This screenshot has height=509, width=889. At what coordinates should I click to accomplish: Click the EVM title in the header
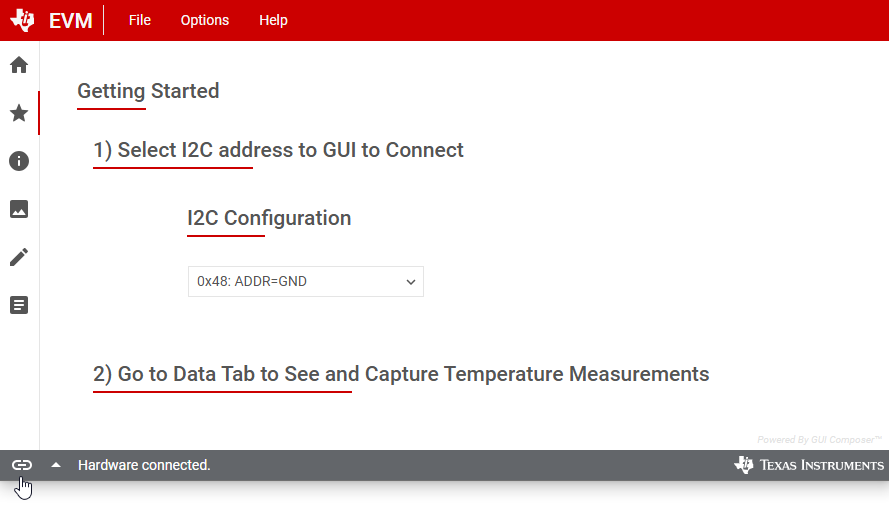[71, 21]
